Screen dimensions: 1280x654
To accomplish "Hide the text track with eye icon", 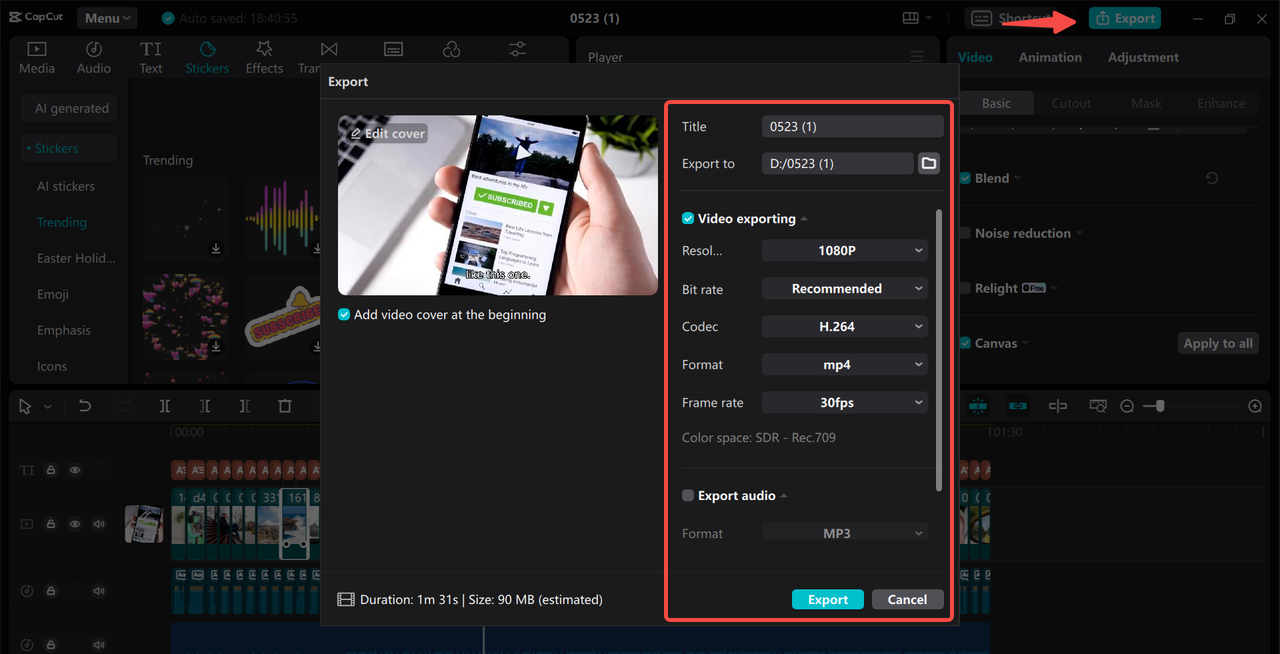I will (75, 470).
